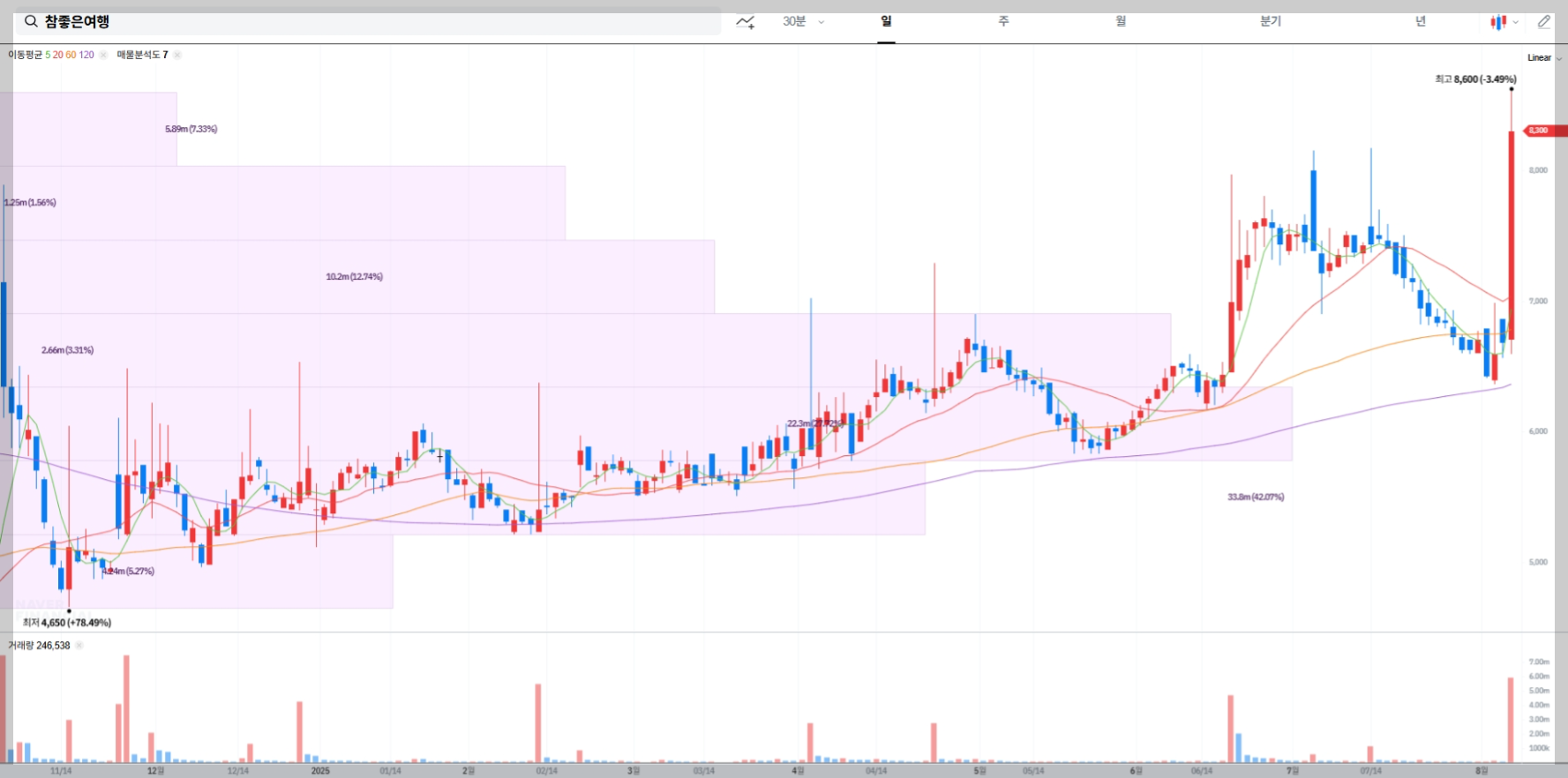Click the 2.66m (3.31%) volume profile label
The image size is (1568, 778).
(67, 350)
